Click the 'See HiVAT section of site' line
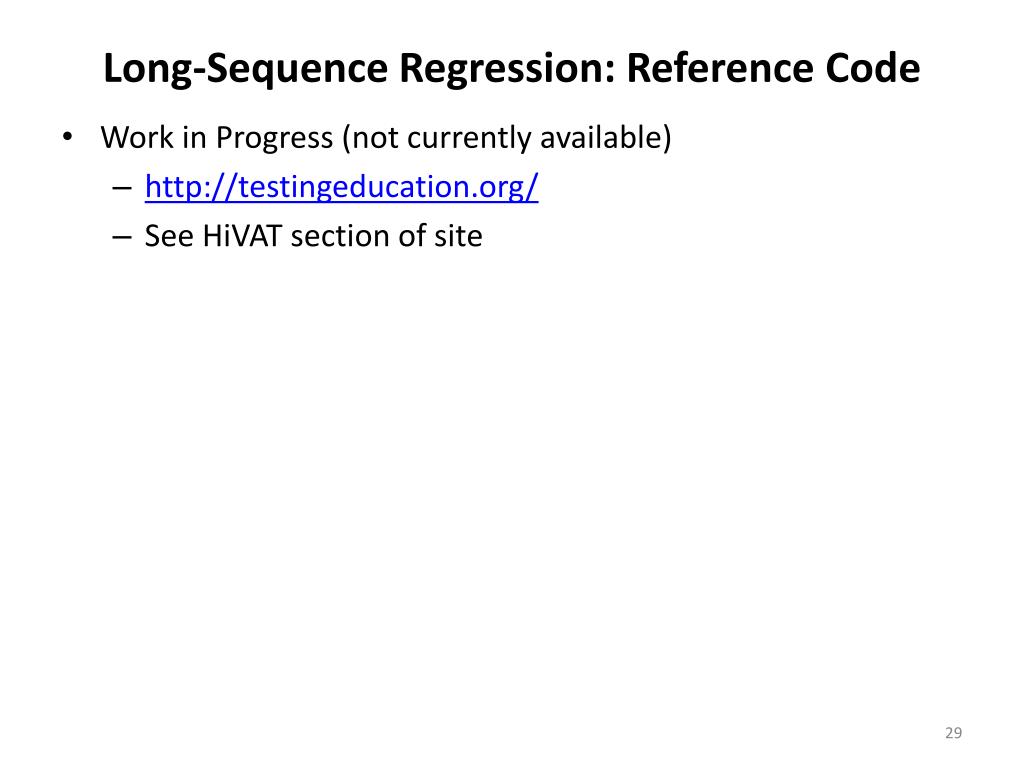 [x=313, y=236]
